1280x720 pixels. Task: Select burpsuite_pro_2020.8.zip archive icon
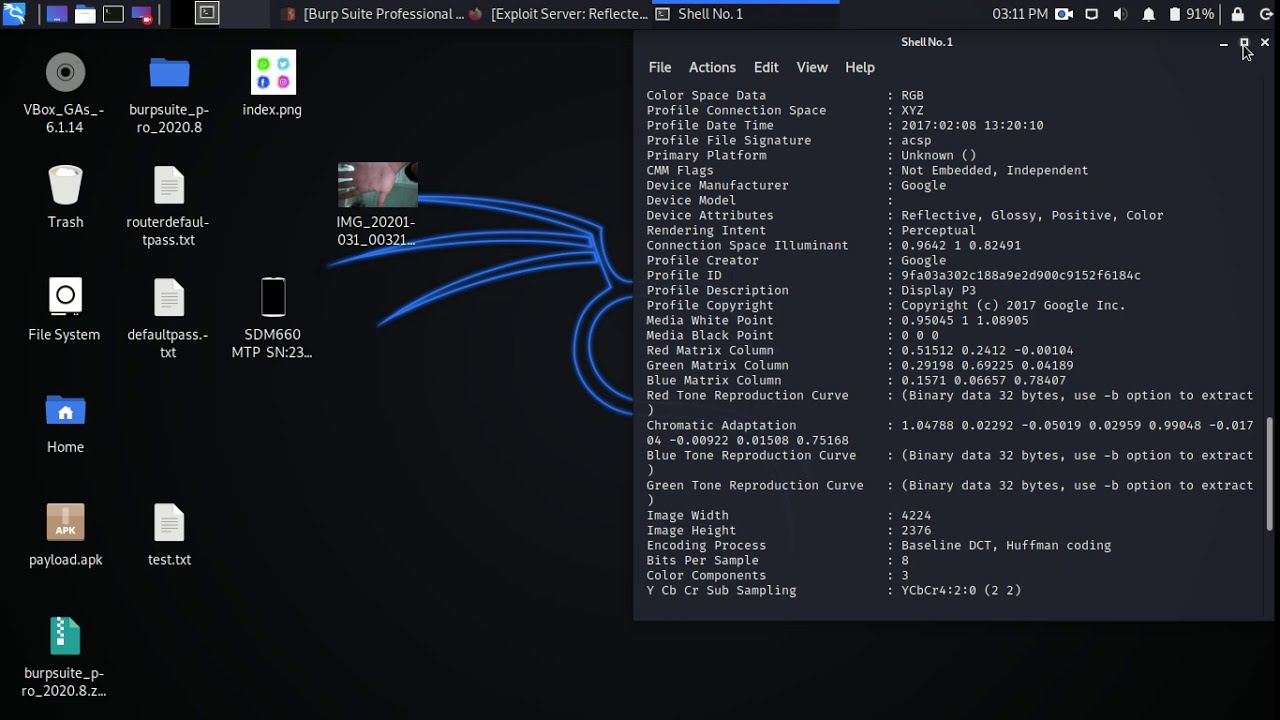click(65, 656)
